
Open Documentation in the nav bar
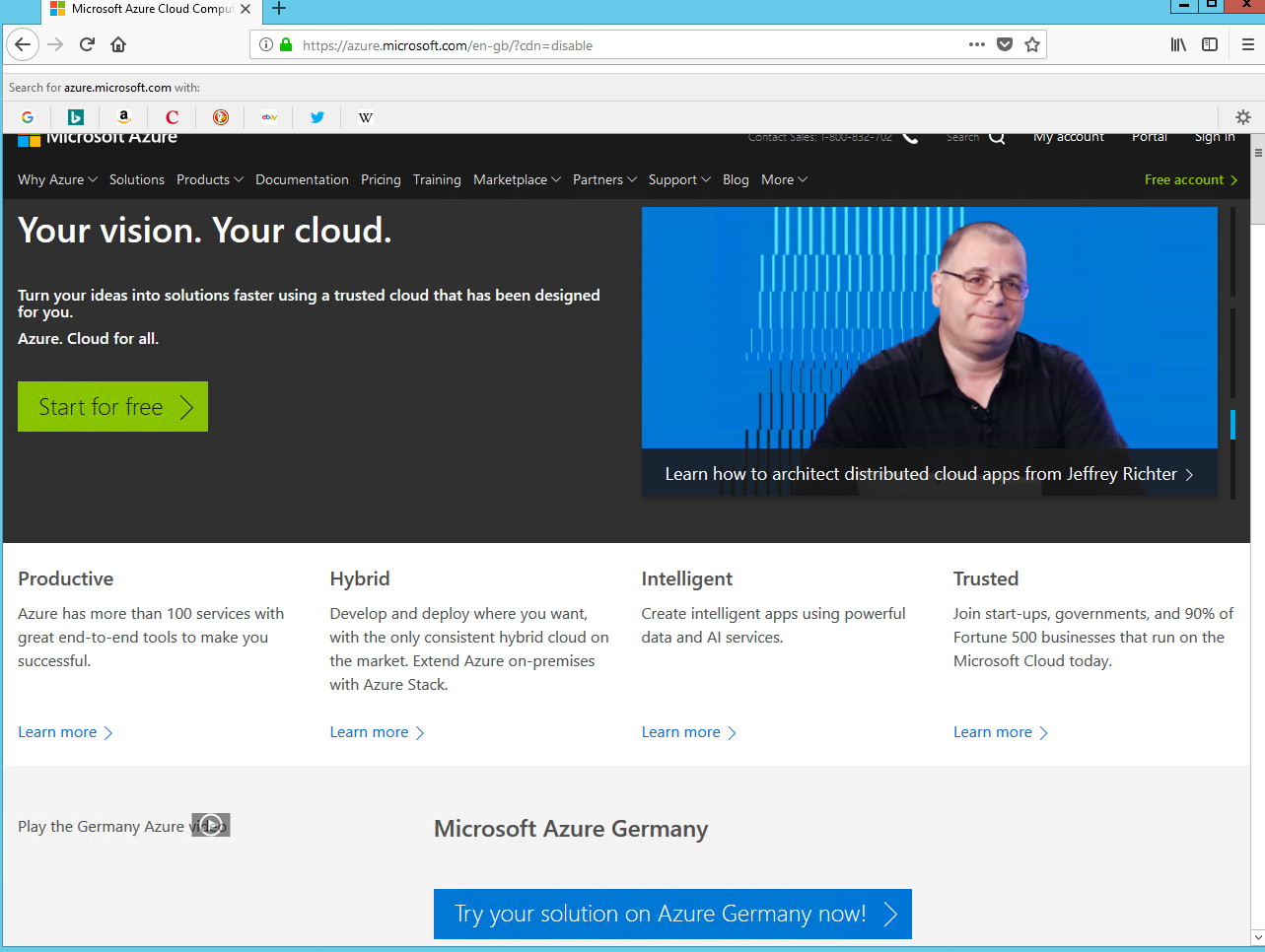302,179
